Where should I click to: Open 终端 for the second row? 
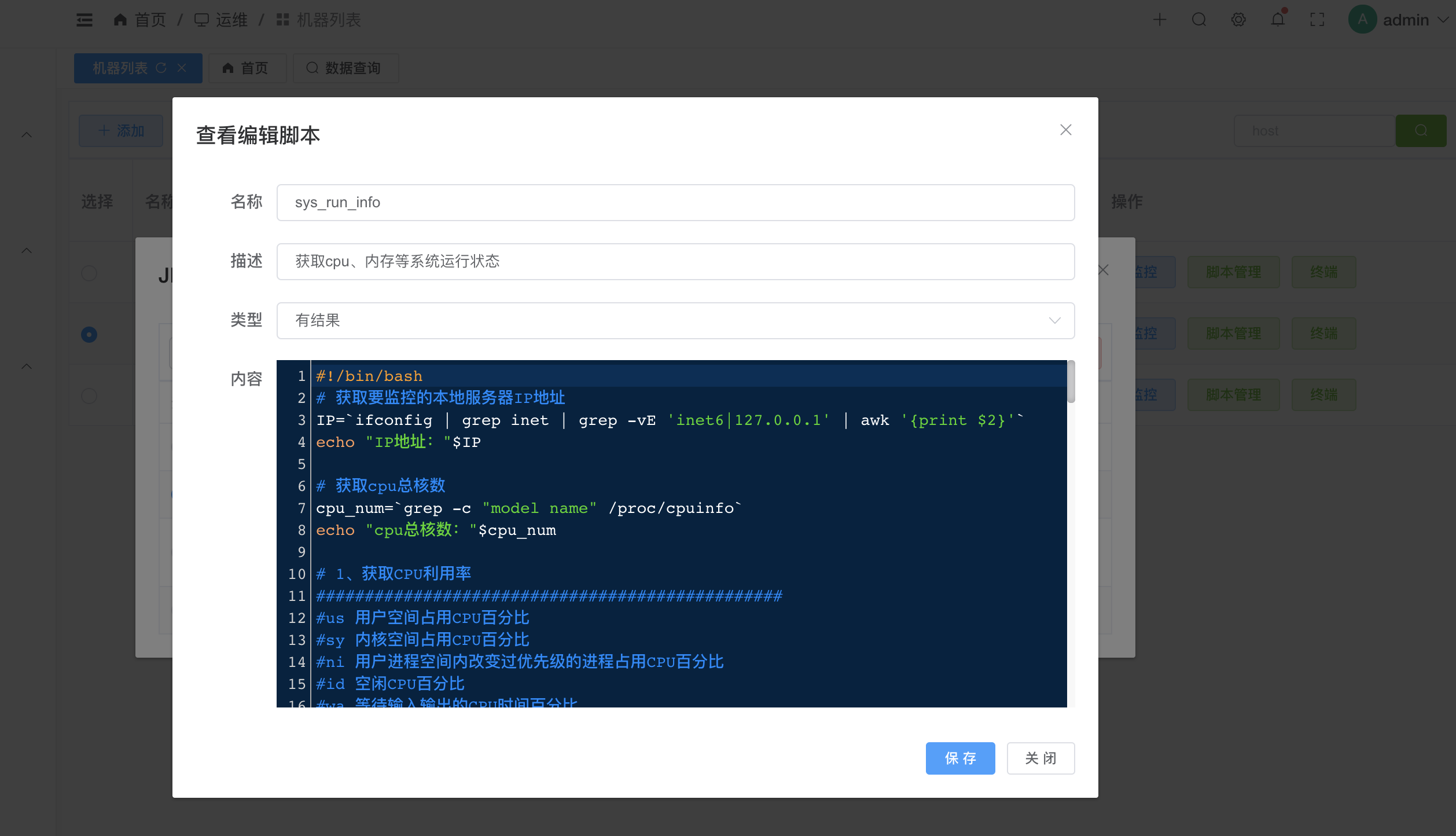[1323, 333]
